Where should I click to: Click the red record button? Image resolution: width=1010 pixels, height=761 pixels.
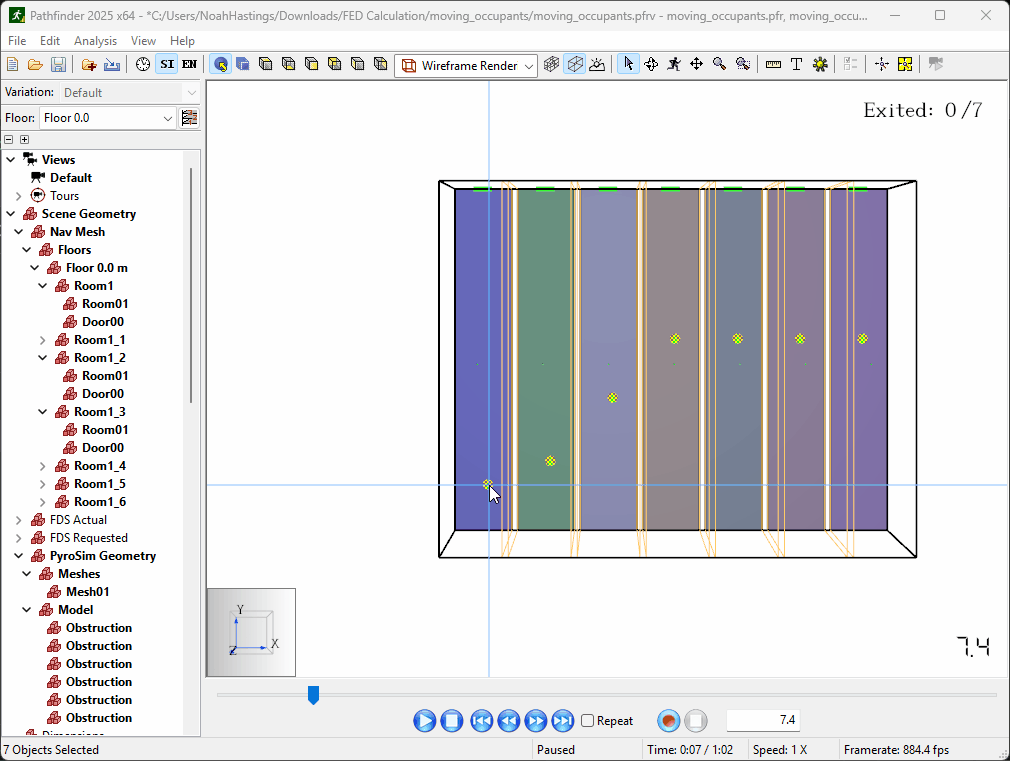point(669,720)
